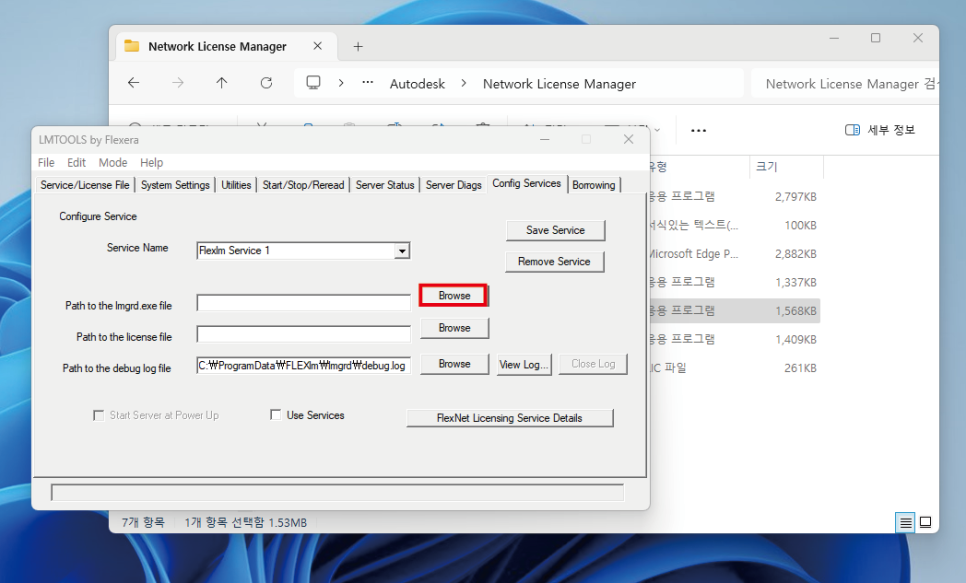Toggle Start Server at Power Up checkbox

click(x=98, y=415)
